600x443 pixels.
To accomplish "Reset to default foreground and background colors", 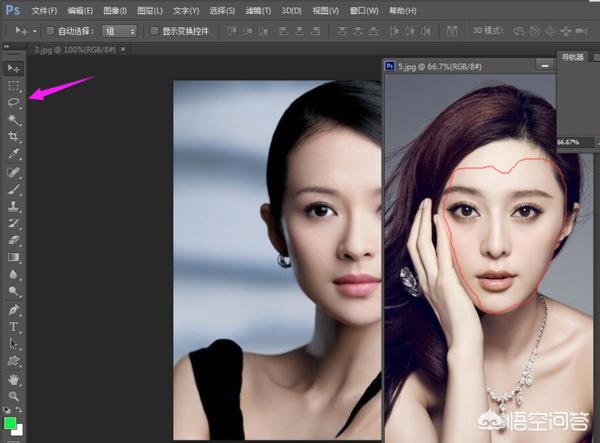I will 7,410.
